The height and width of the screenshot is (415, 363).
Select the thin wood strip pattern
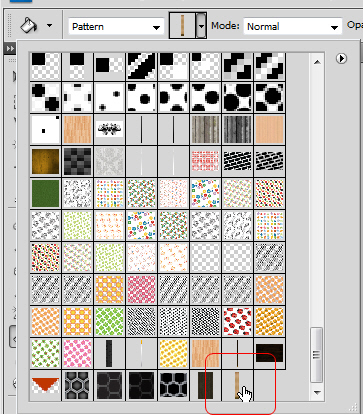[x=237, y=385]
